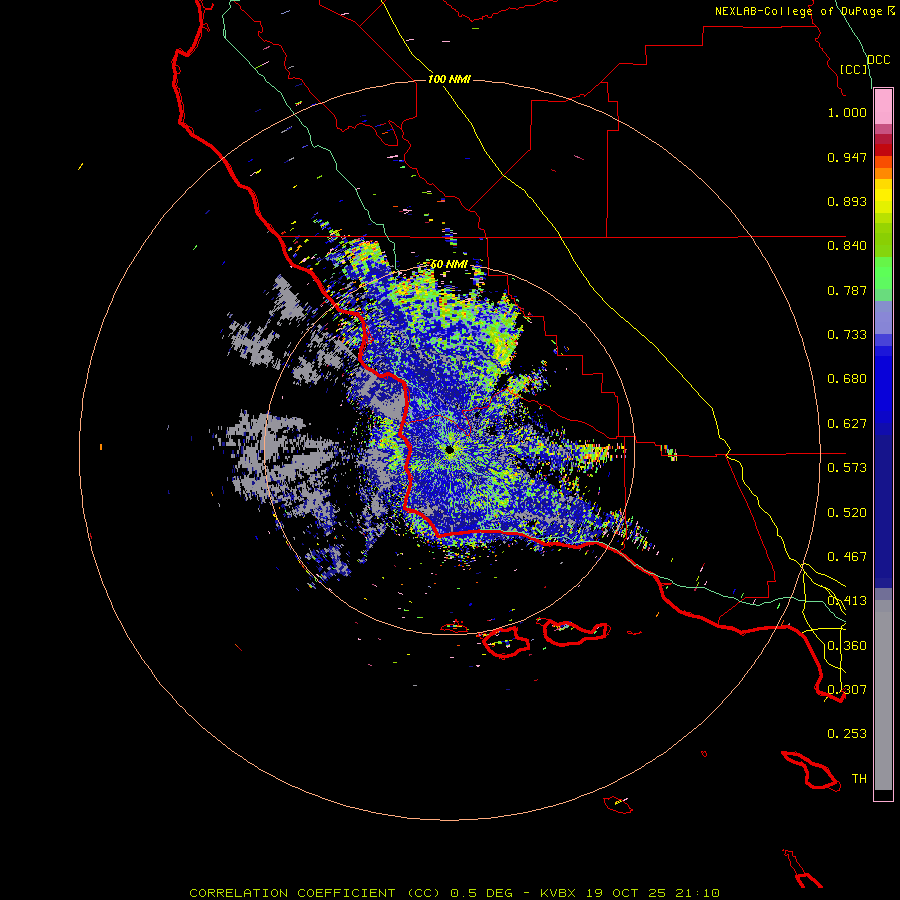
Task: Click the 0.787 scale value
Action: pos(847,290)
